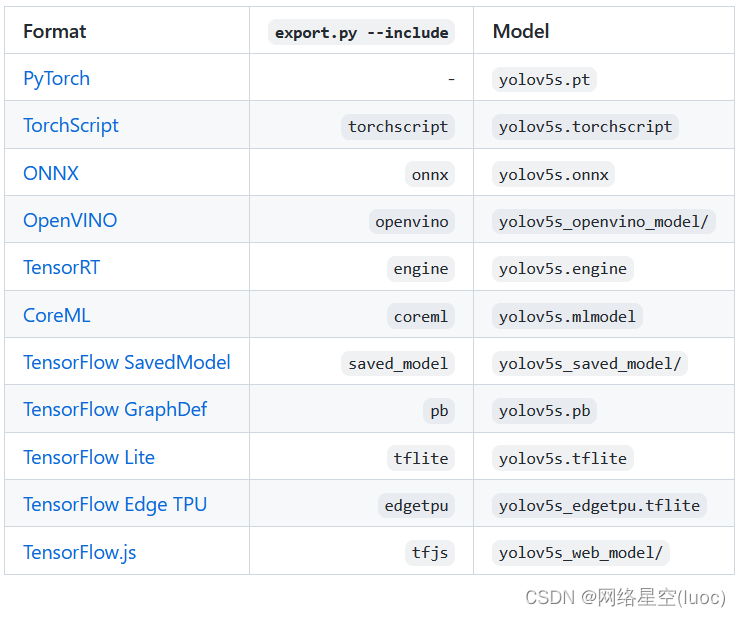Click the yolov5s.pt model code
740x617 pixels.
tap(544, 80)
